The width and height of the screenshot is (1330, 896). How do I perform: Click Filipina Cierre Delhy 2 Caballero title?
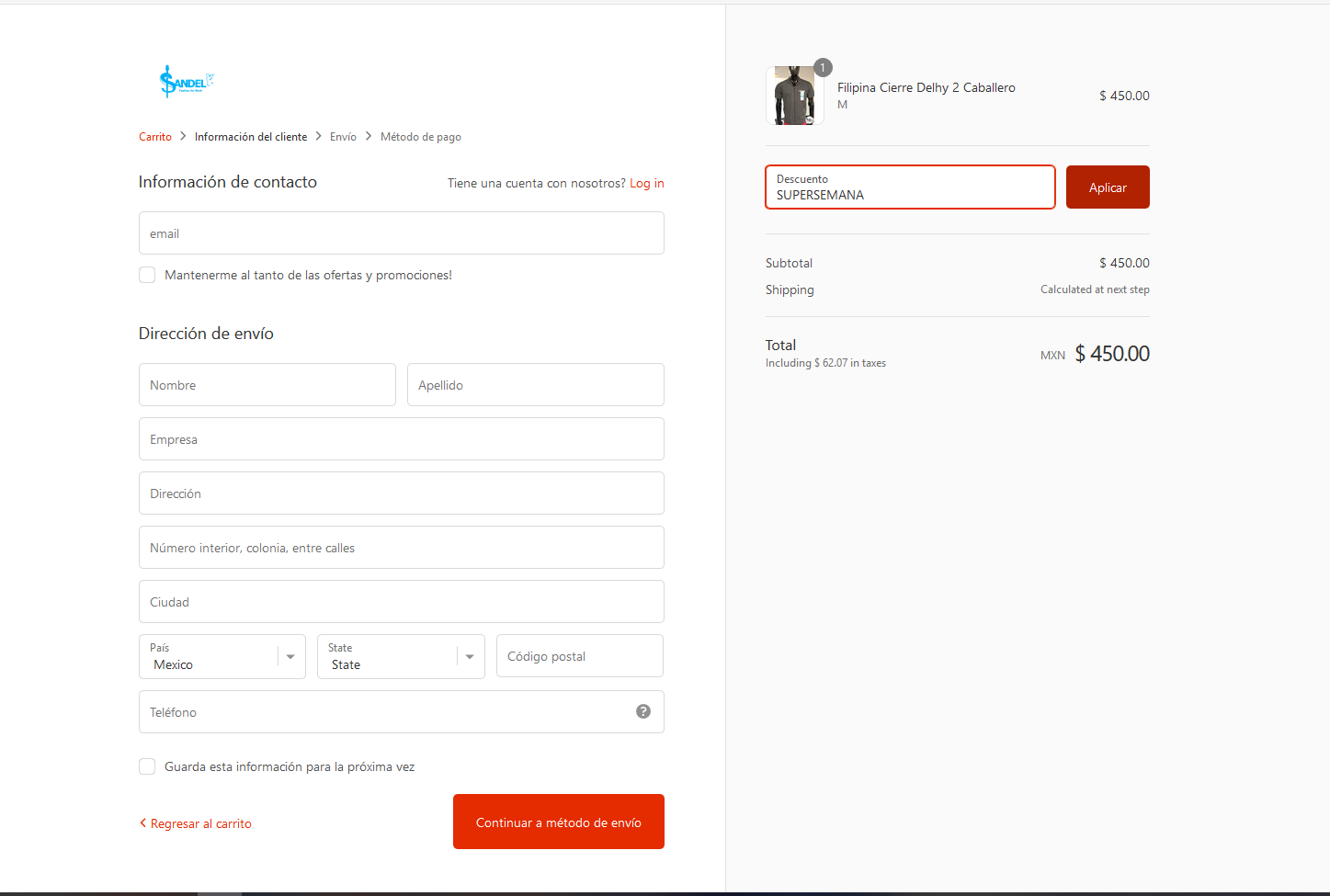click(x=926, y=87)
